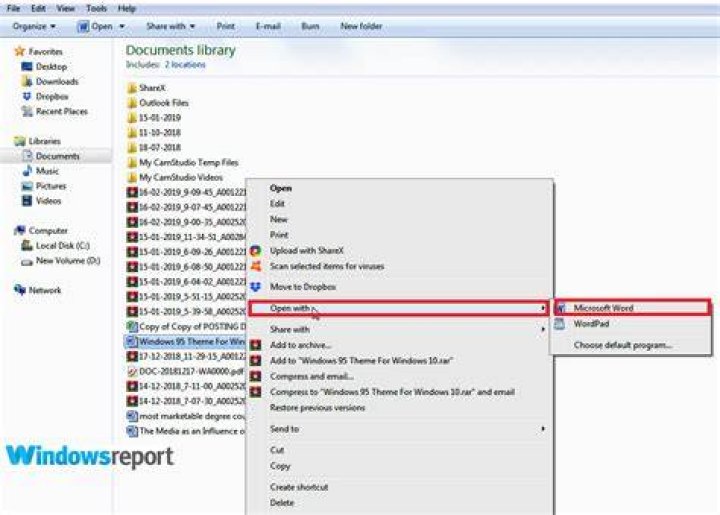Choose Compress to .rar and email

[392, 392]
